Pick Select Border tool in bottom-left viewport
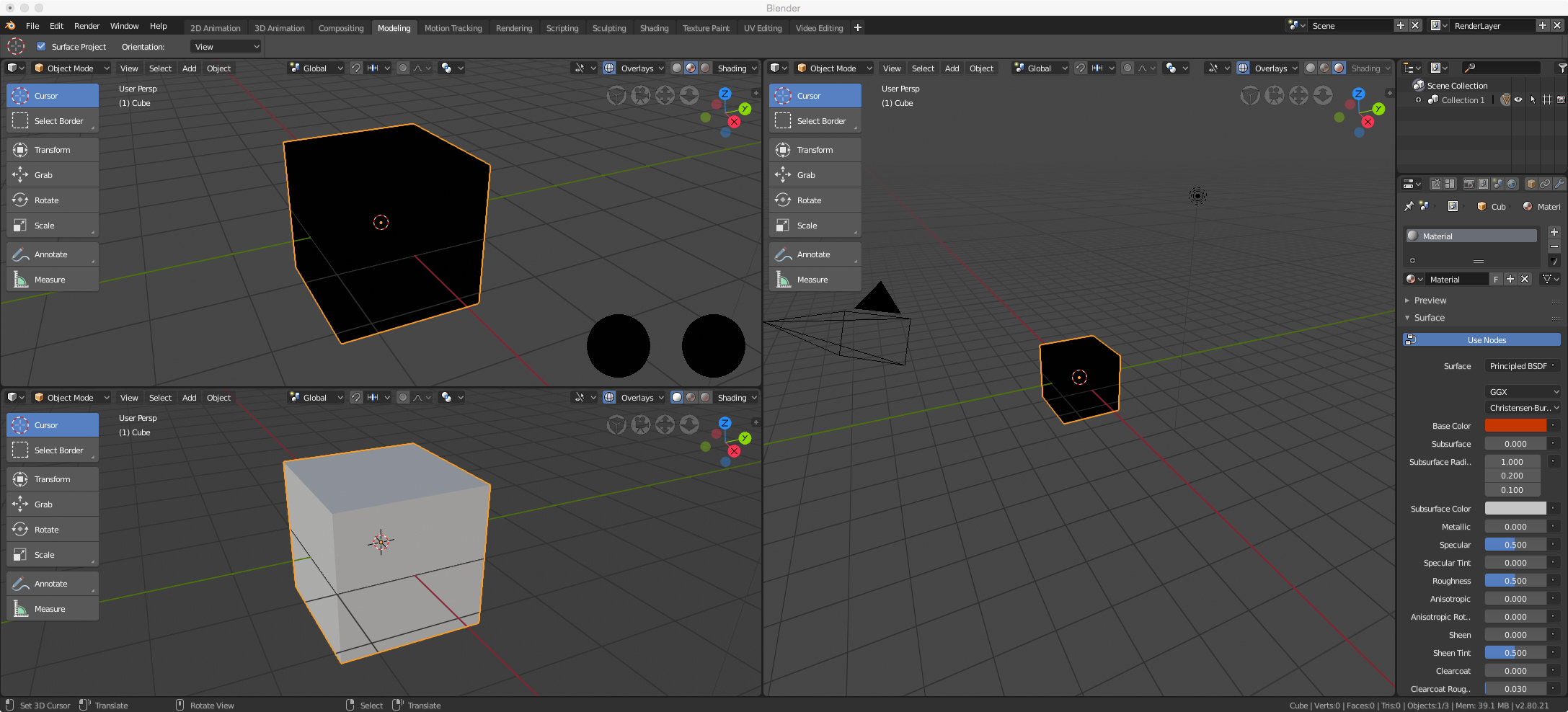Viewport: 1568px width, 712px height. [x=53, y=450]
